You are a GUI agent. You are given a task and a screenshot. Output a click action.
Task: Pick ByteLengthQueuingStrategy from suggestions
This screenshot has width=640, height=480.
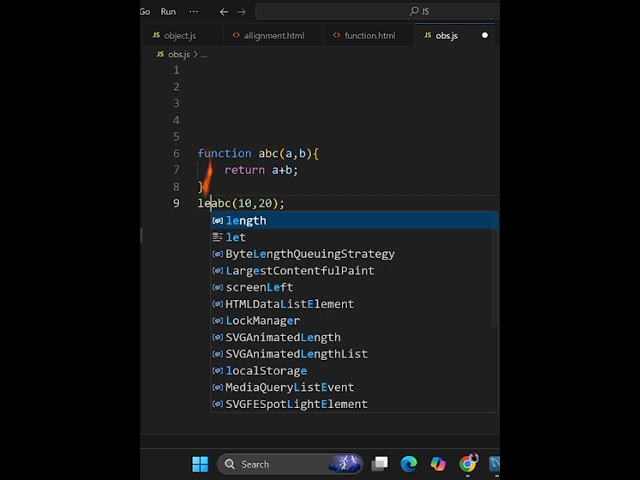tap(354, 254)
